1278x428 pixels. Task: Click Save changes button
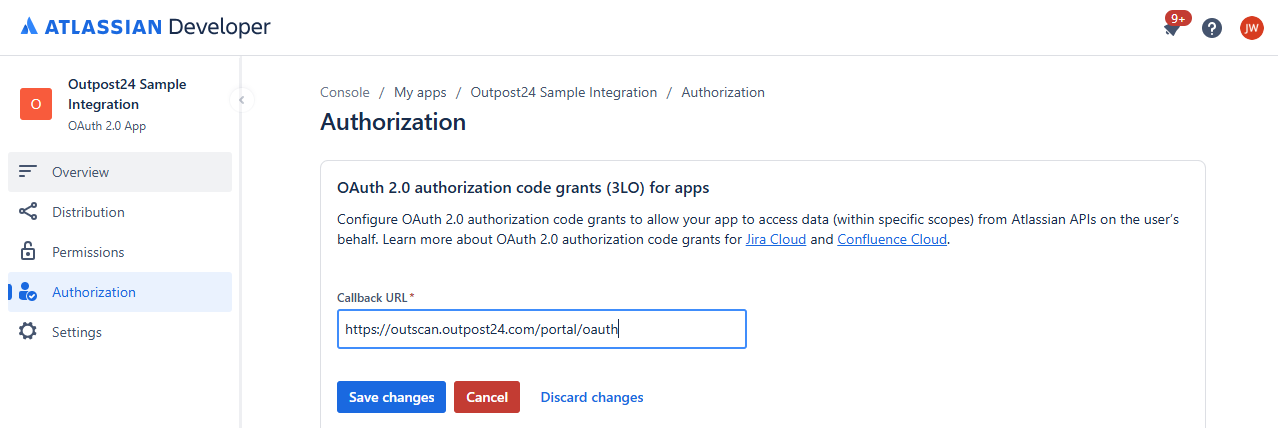click(392, 397)
